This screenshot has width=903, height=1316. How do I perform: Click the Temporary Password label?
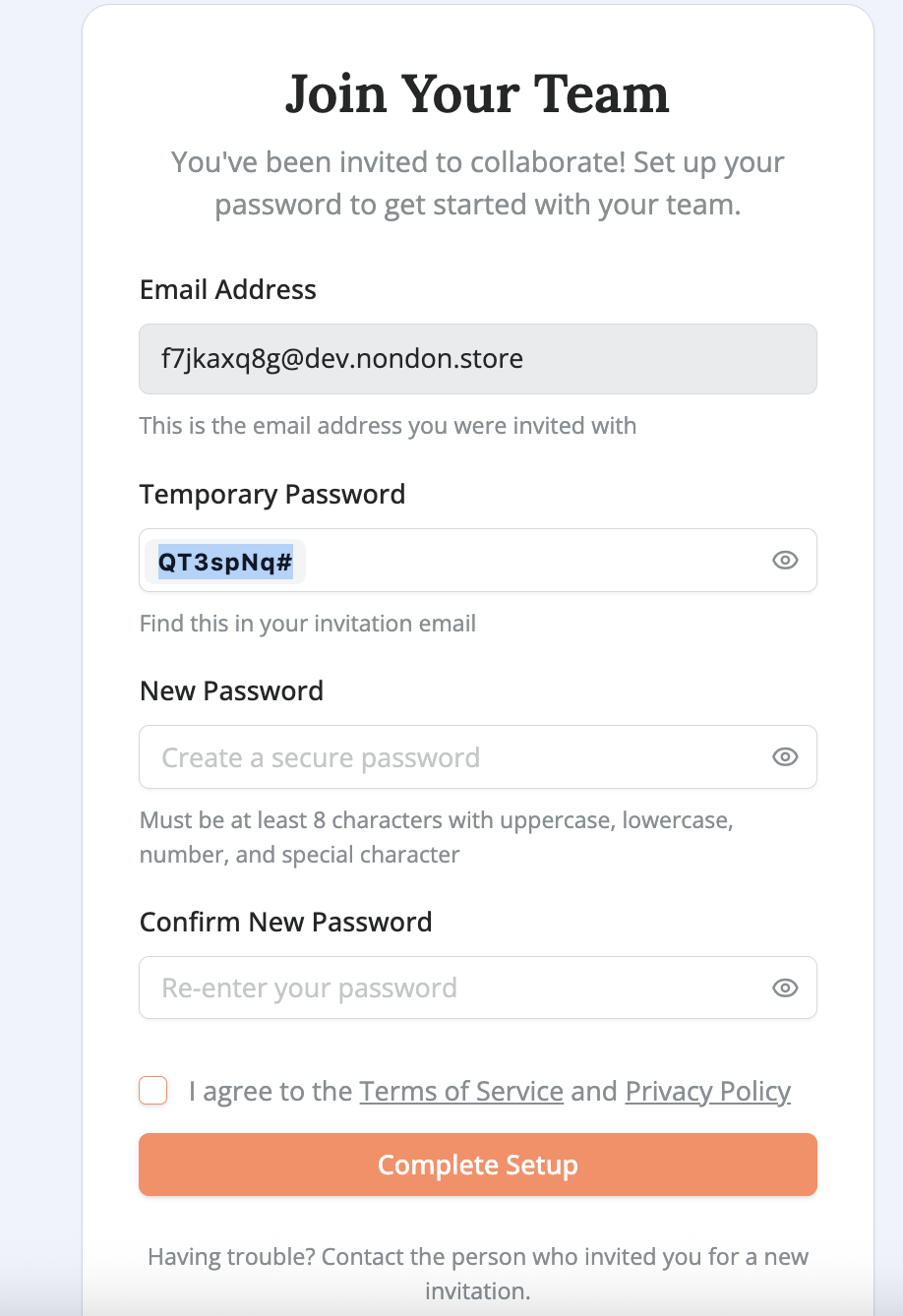pyautogui.click(x=272, y=494)
